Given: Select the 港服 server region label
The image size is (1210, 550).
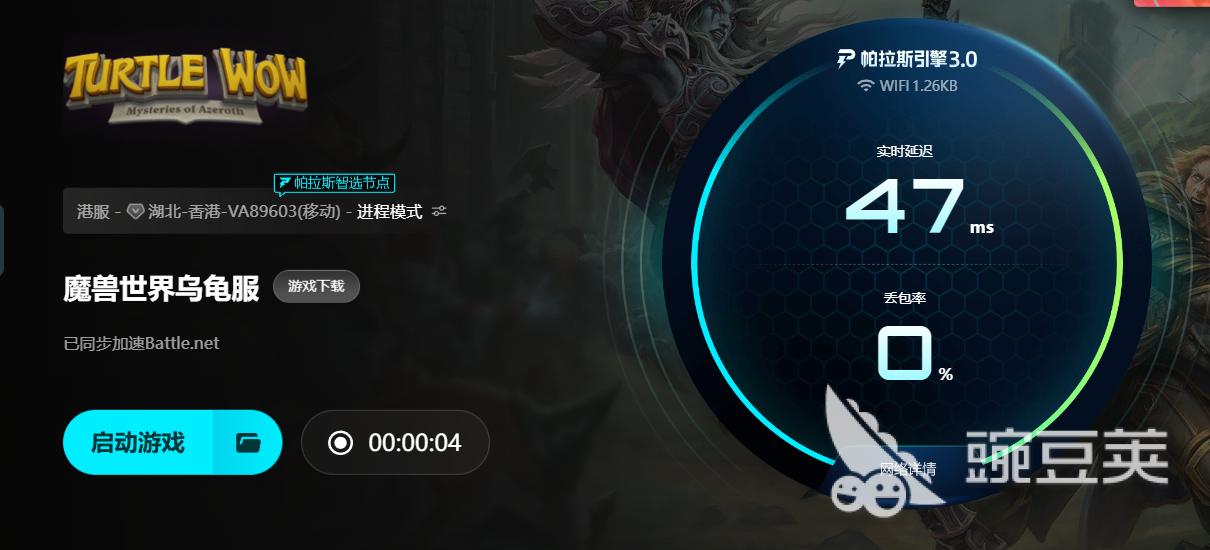Looking at the screenshot, I should 93,212.
